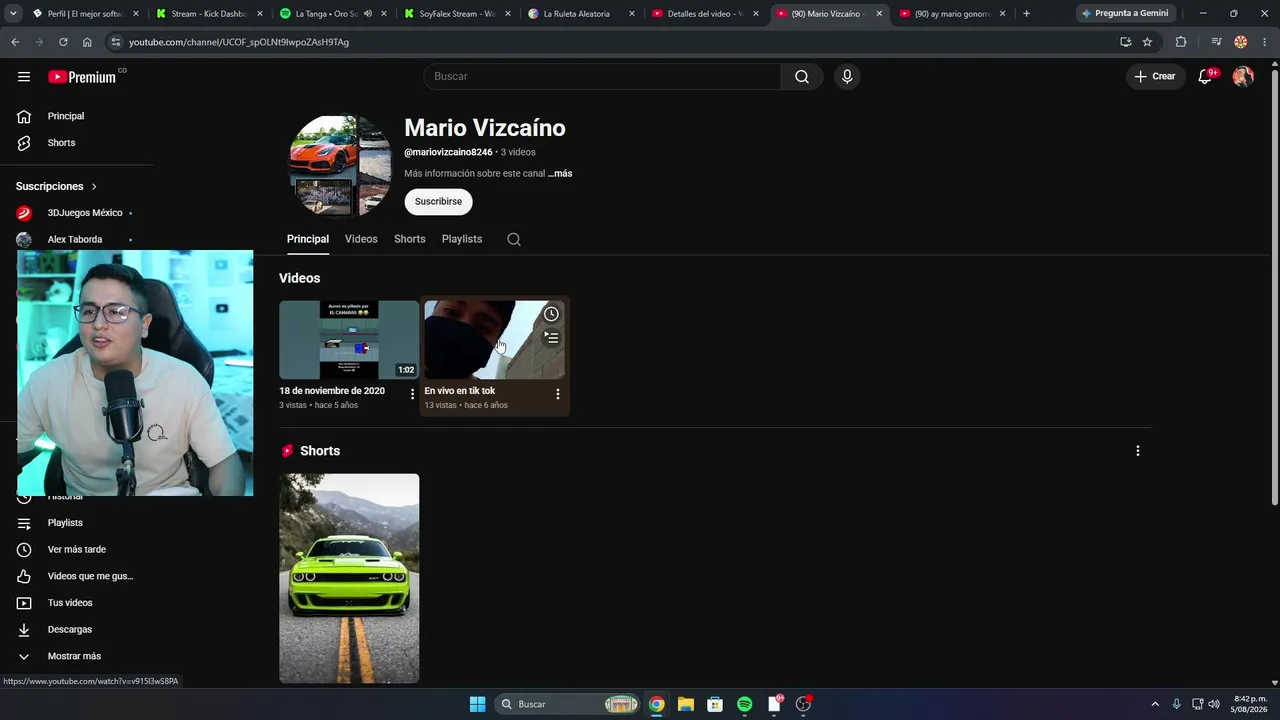This screenshot has width=1280, height=720.
Task: Open the '18 de noviembre de 2020' video thumbnail
Action: click(349, 340)
